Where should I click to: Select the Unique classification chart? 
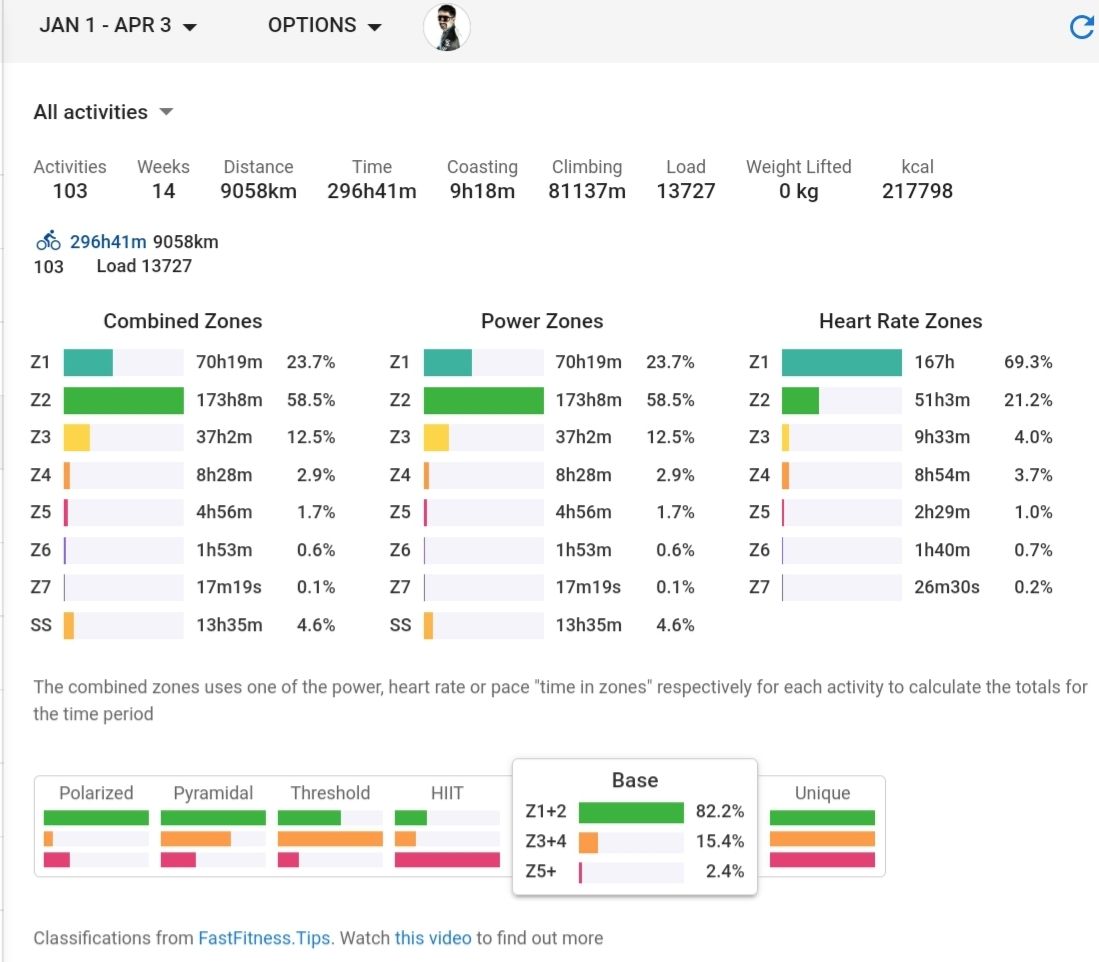tap(822, 827)
